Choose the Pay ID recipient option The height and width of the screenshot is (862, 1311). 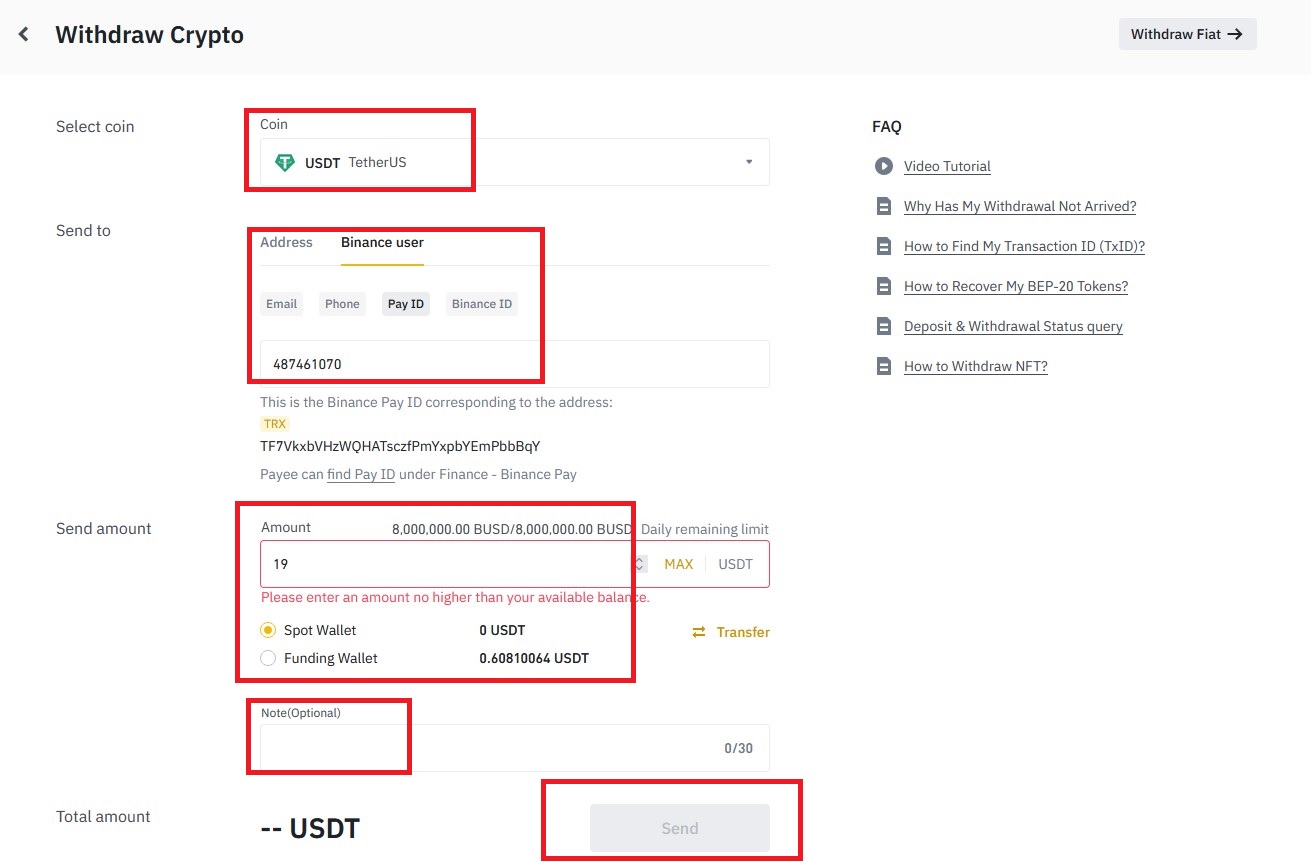pyautogui.click(x=406, y=304)
